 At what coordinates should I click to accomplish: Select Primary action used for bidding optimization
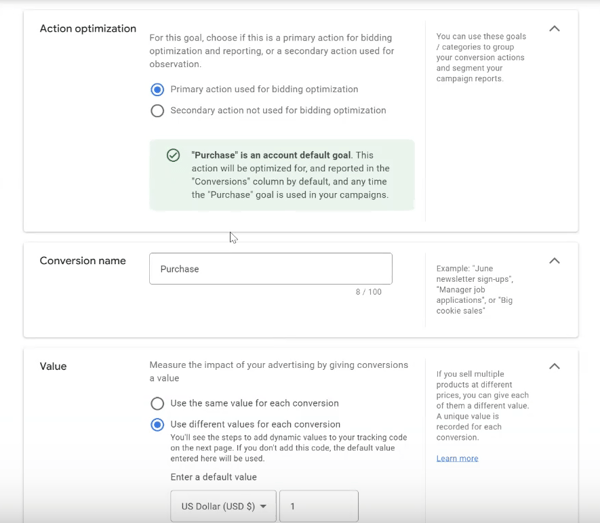157,89
